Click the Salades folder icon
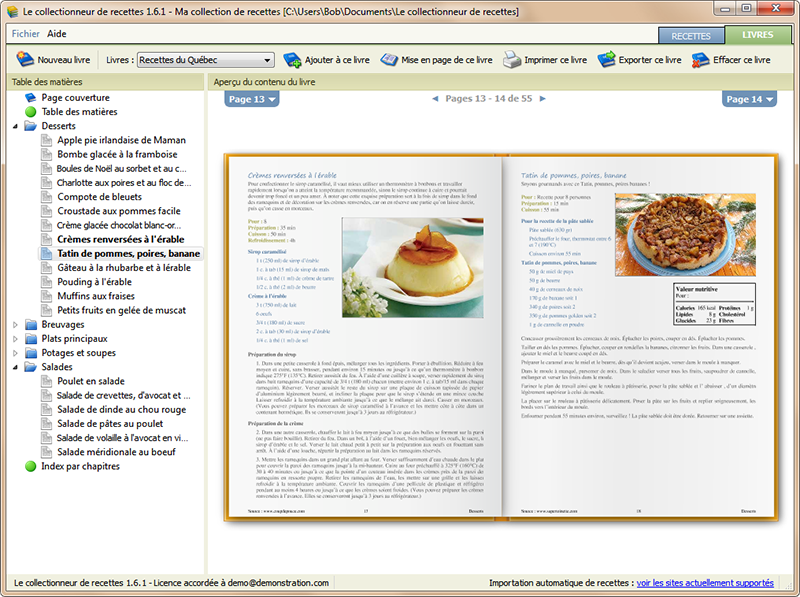The width and height of the screenshot is (800, 597). click(31, 367)
